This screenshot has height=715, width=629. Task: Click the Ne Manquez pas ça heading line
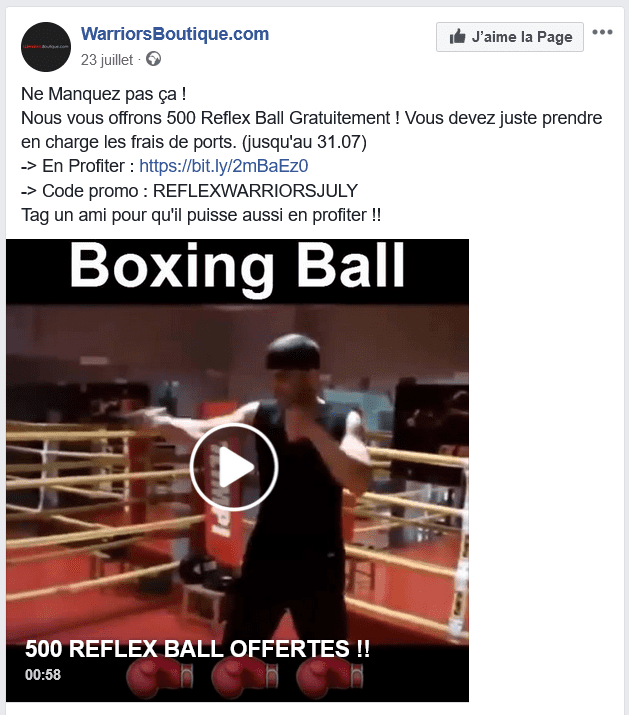tap(104, 94)
